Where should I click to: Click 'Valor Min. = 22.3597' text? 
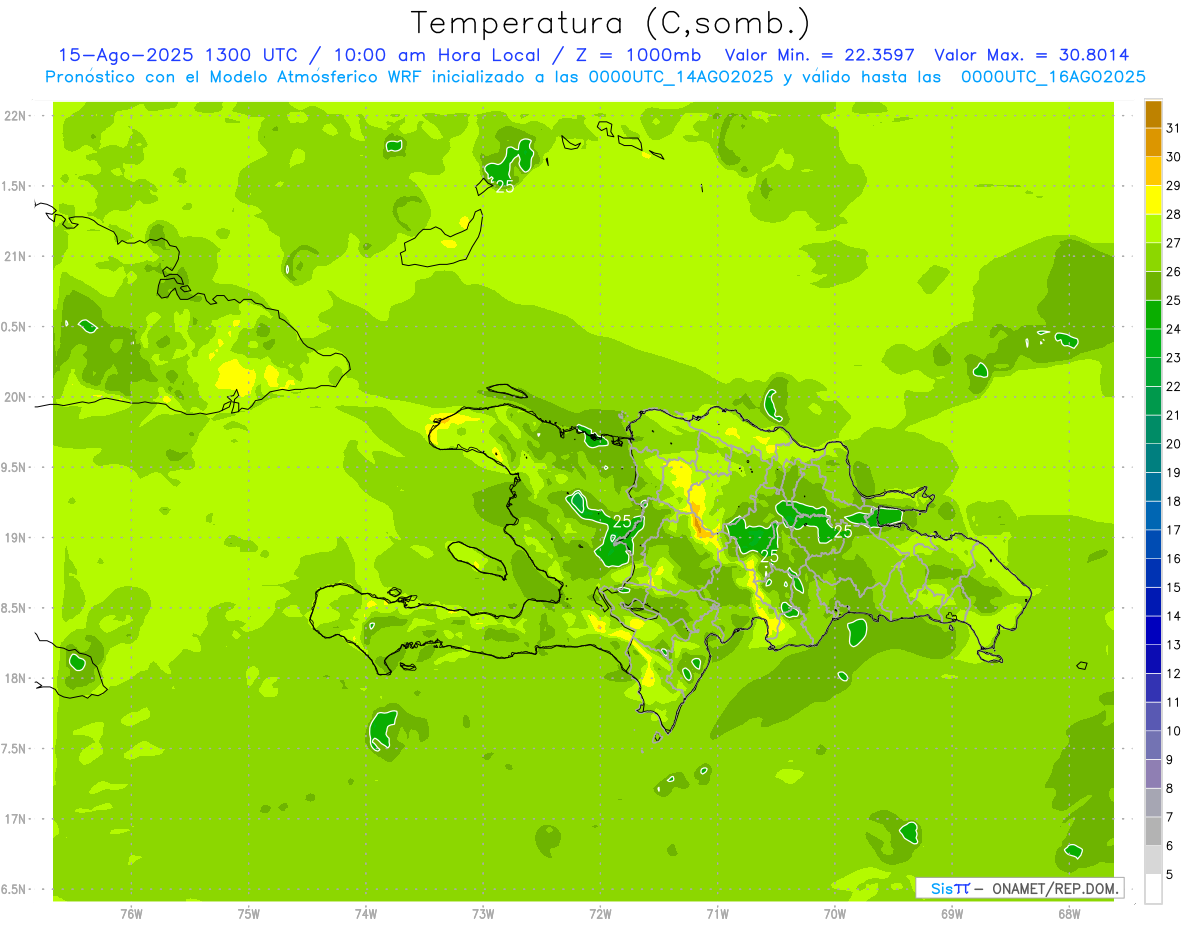tap(820, 55)
